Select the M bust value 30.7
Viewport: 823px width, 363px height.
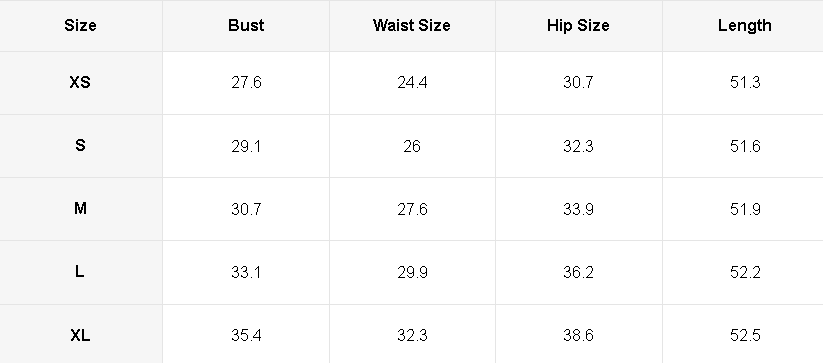(x=246, y=209)
